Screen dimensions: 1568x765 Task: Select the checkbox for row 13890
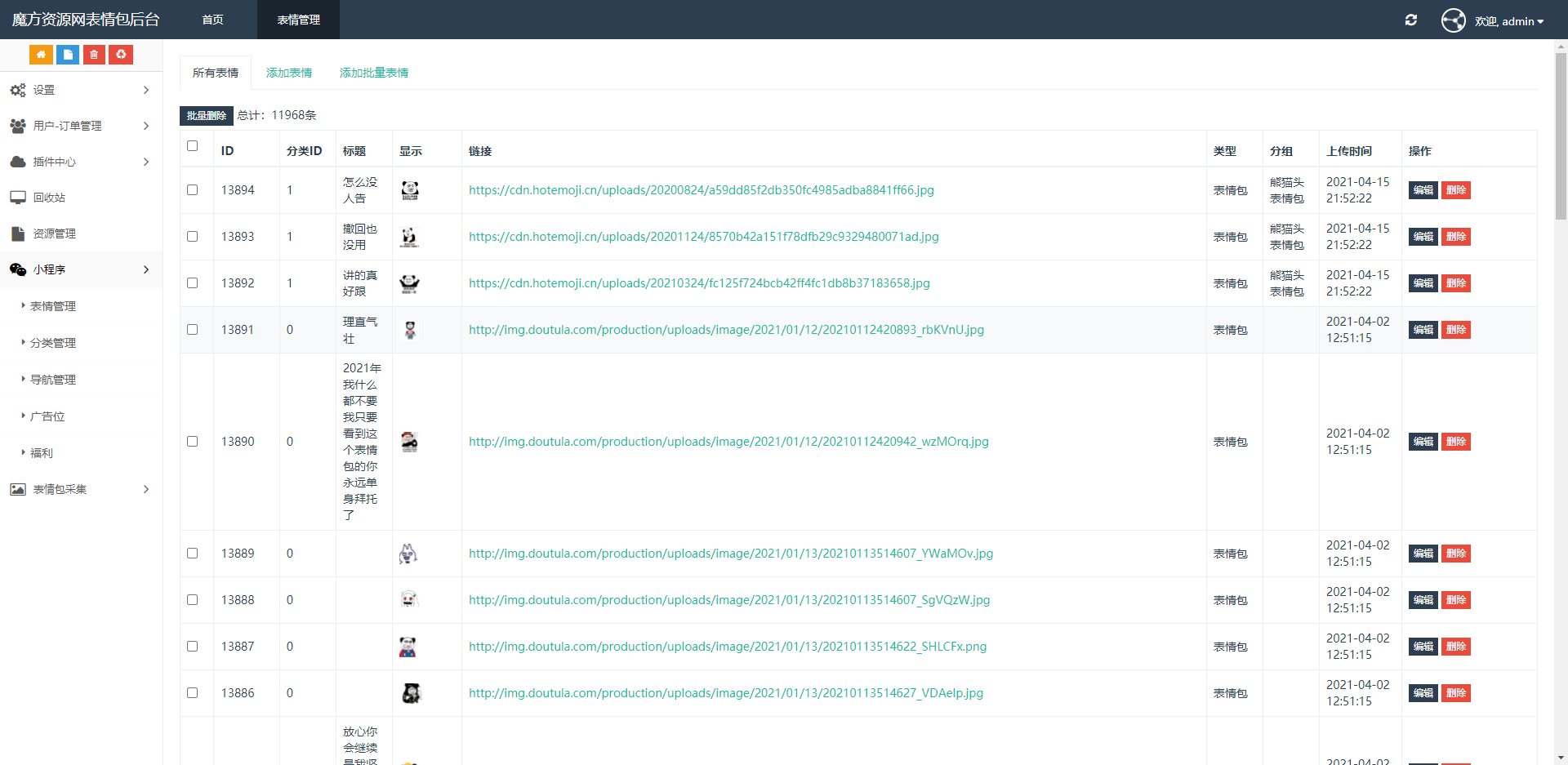click(x=193, y=442)
